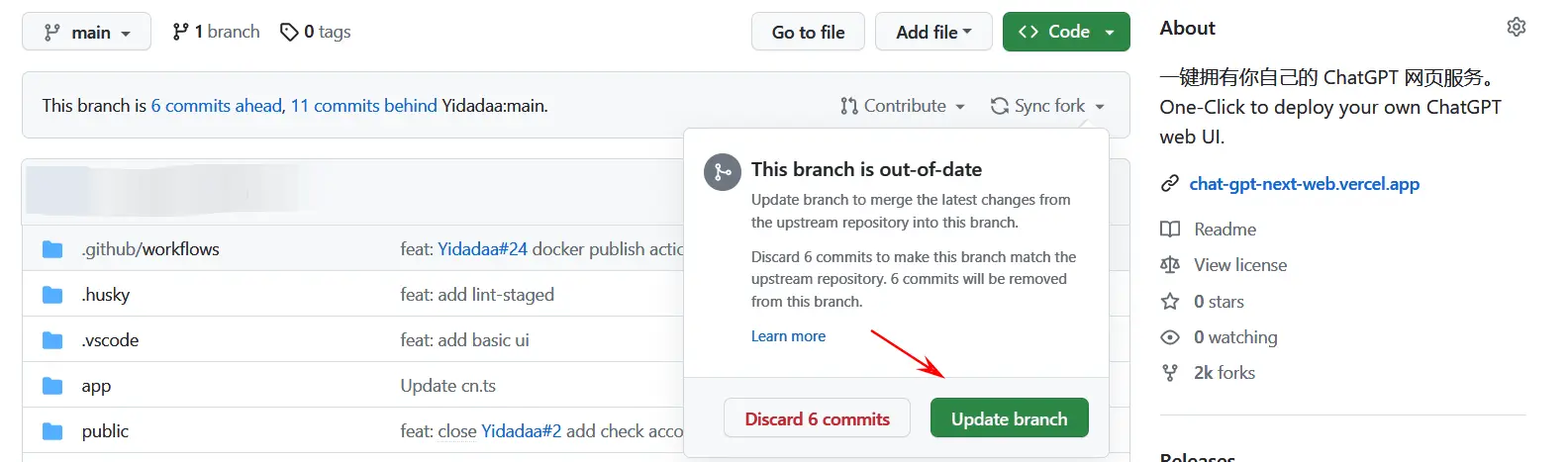Open the main branch dropdown
Screen dimensions: 1568x462
[x=87, y=32]
